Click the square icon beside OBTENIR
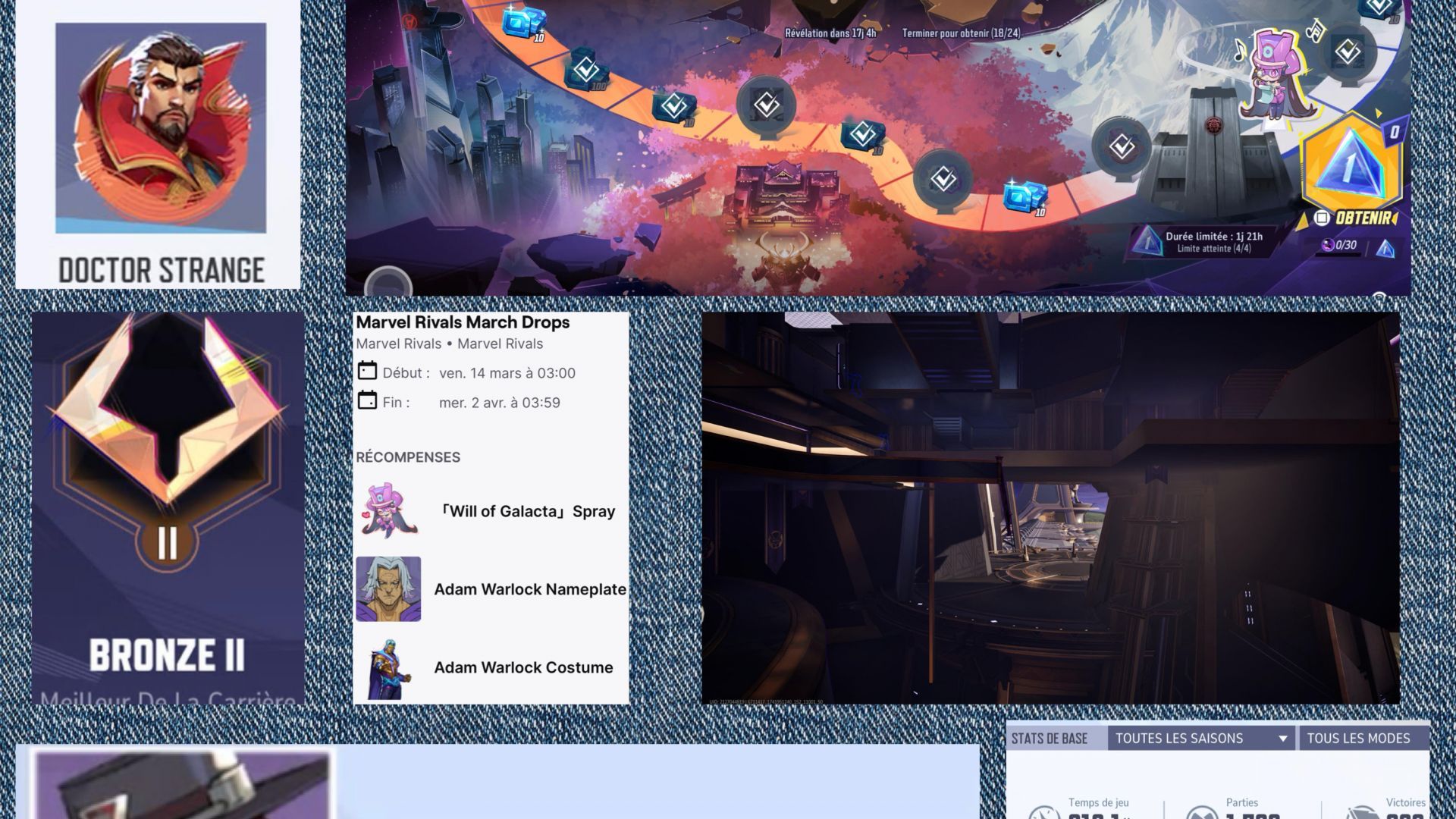The width and height of the screenshot is (1456, 819). click(1322, 218)
